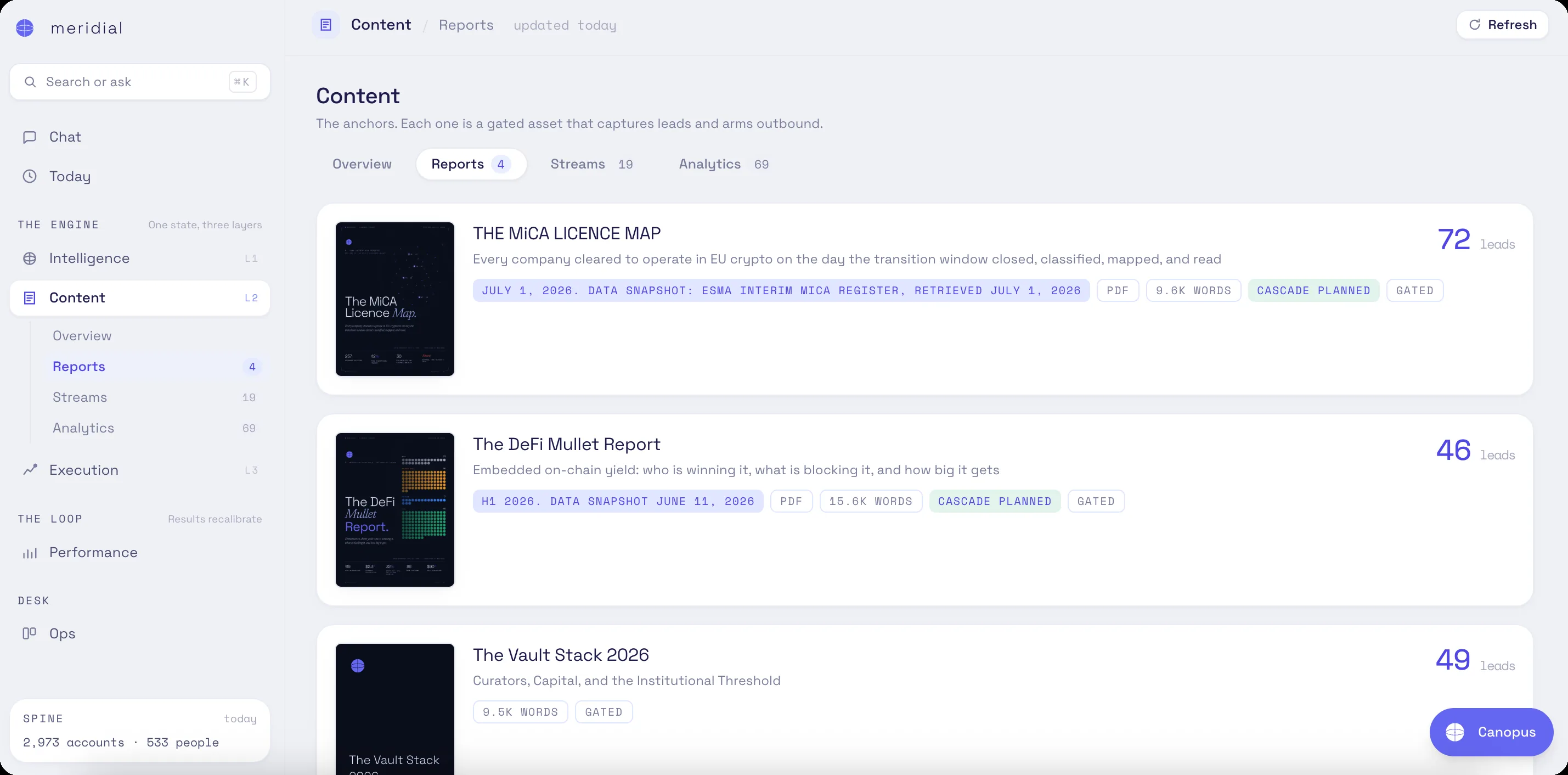Open the Execution section
The height and width of the screenshot is (775, 1568).
140,470
